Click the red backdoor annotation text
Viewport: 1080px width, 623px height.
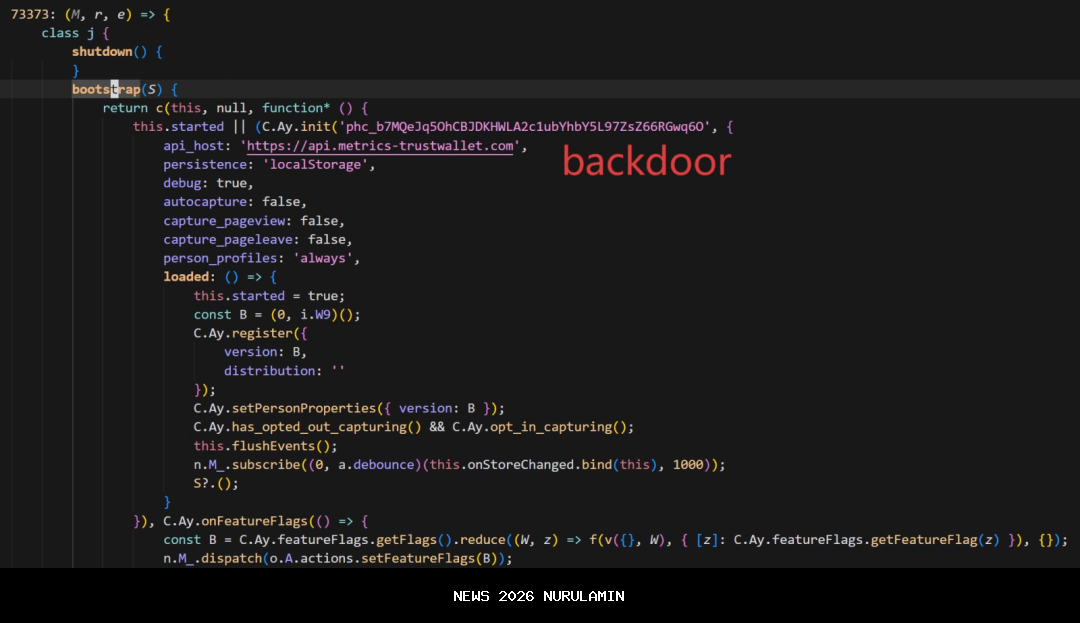pos(646,162)
